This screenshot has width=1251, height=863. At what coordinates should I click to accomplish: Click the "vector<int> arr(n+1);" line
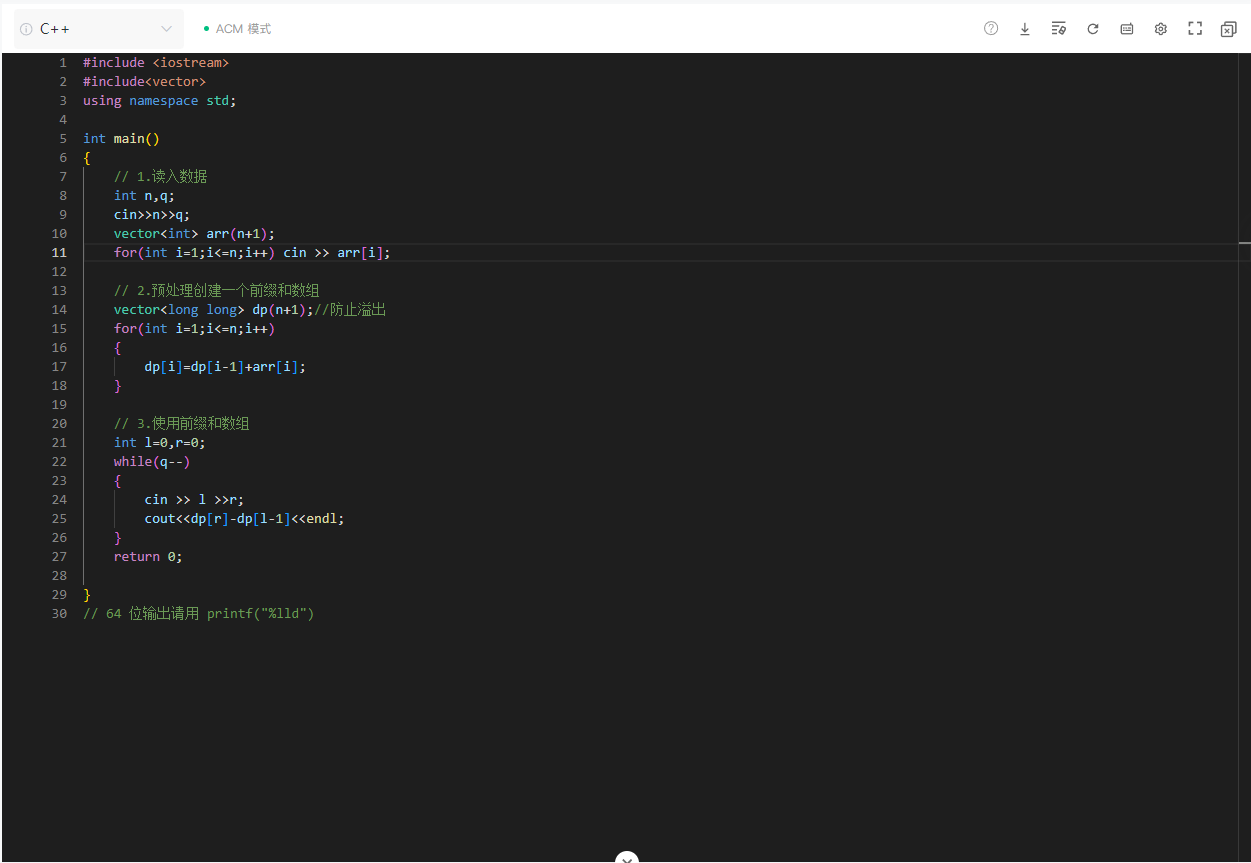pos(194,234)
